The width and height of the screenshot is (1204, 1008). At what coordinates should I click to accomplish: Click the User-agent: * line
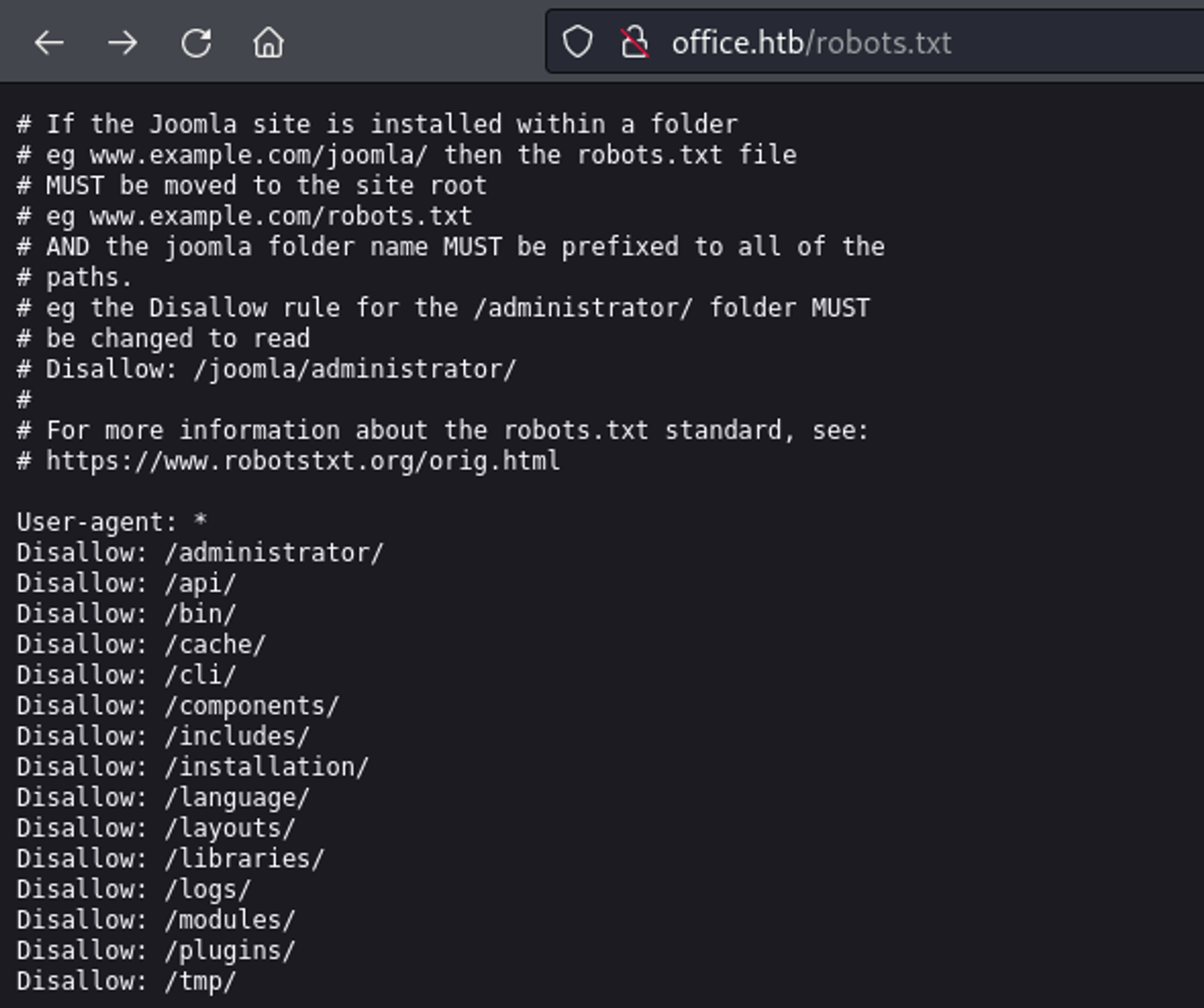[112, 522]
